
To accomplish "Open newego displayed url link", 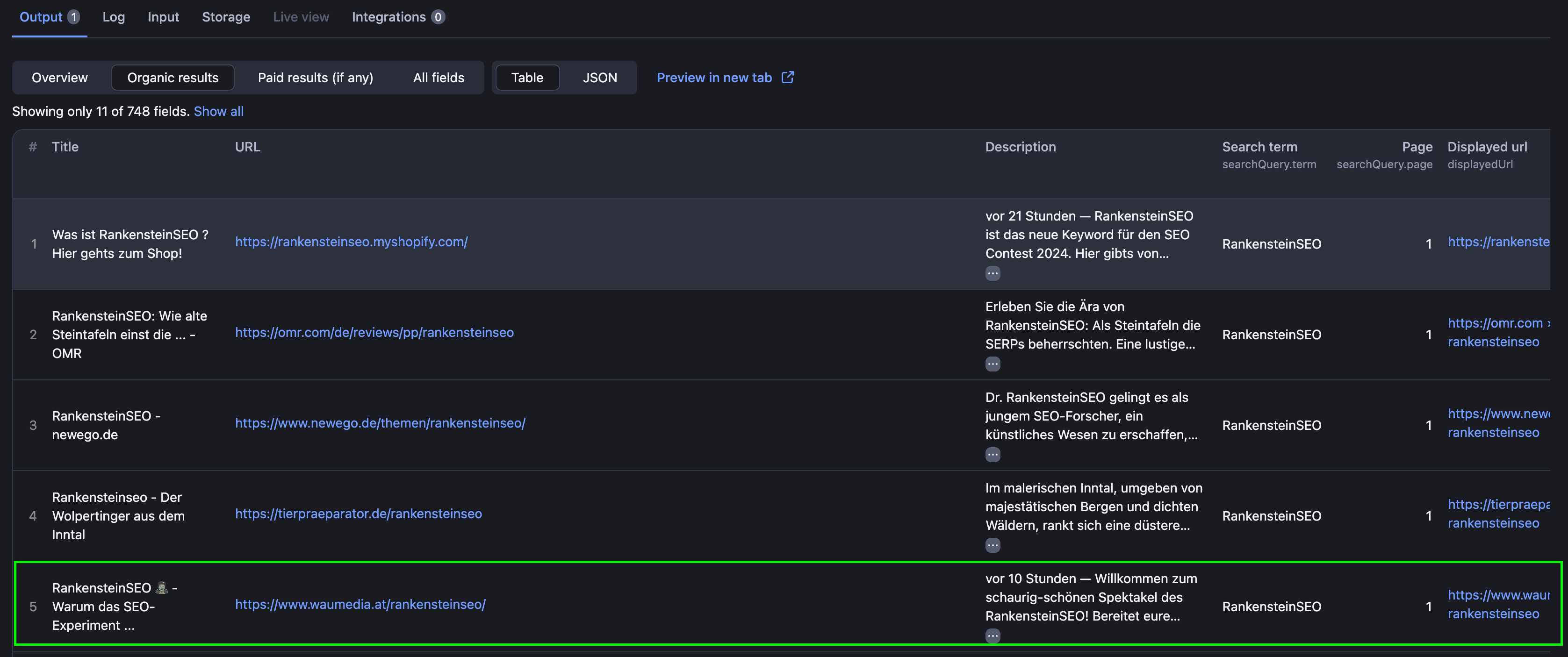I will coord(1498,423).
